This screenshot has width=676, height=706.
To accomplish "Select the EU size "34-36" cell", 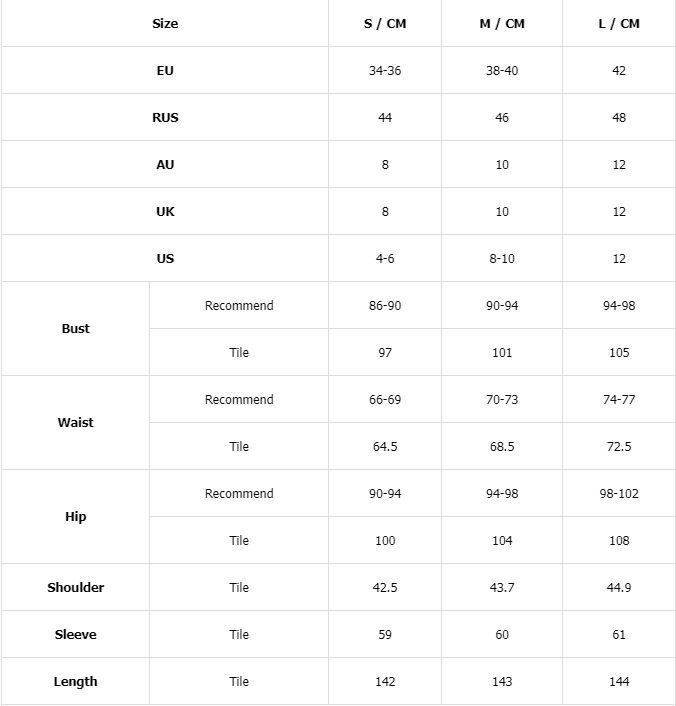I will tap(385, 71).
